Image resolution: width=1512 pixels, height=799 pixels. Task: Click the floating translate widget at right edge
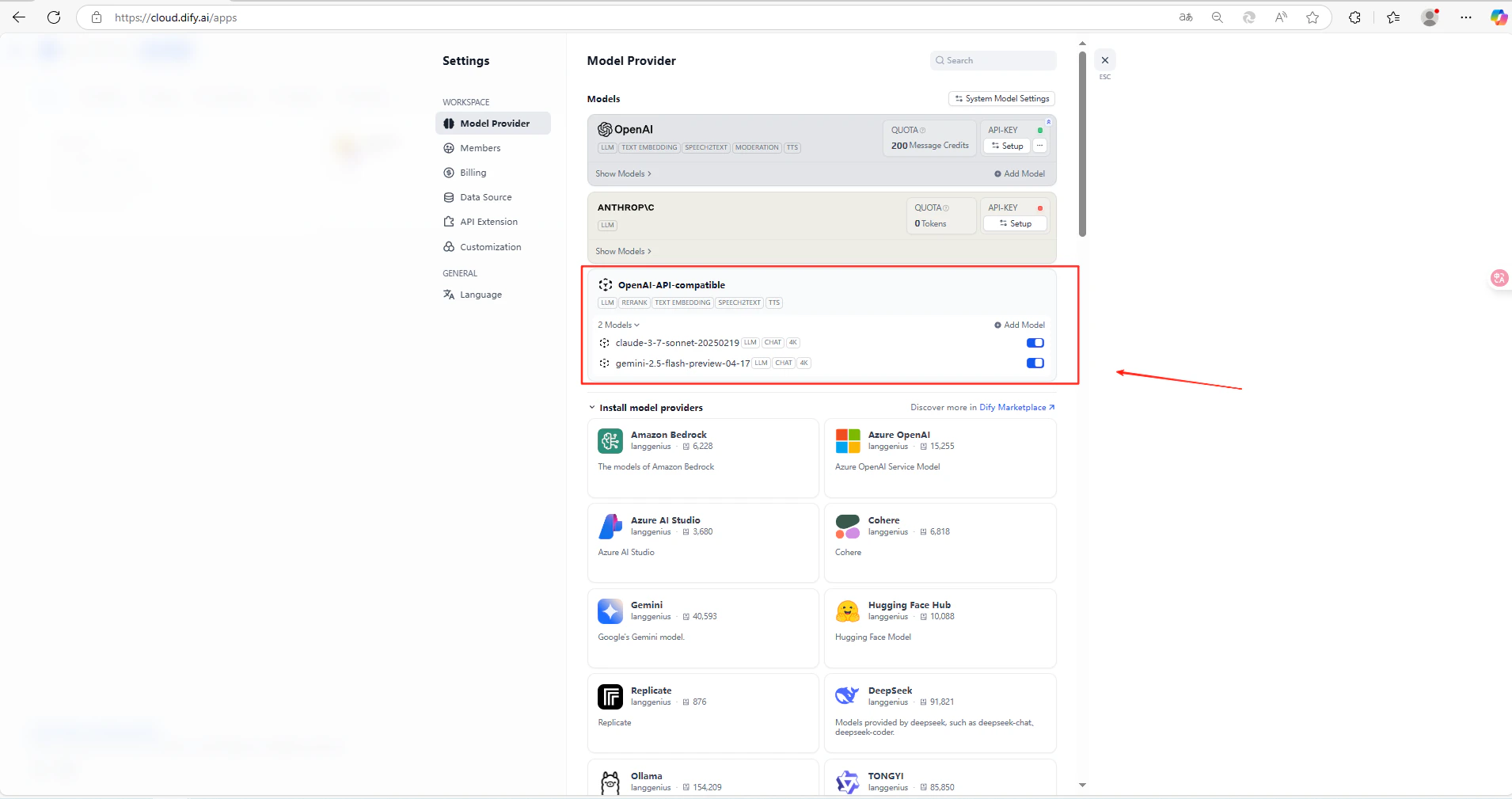1499,278
